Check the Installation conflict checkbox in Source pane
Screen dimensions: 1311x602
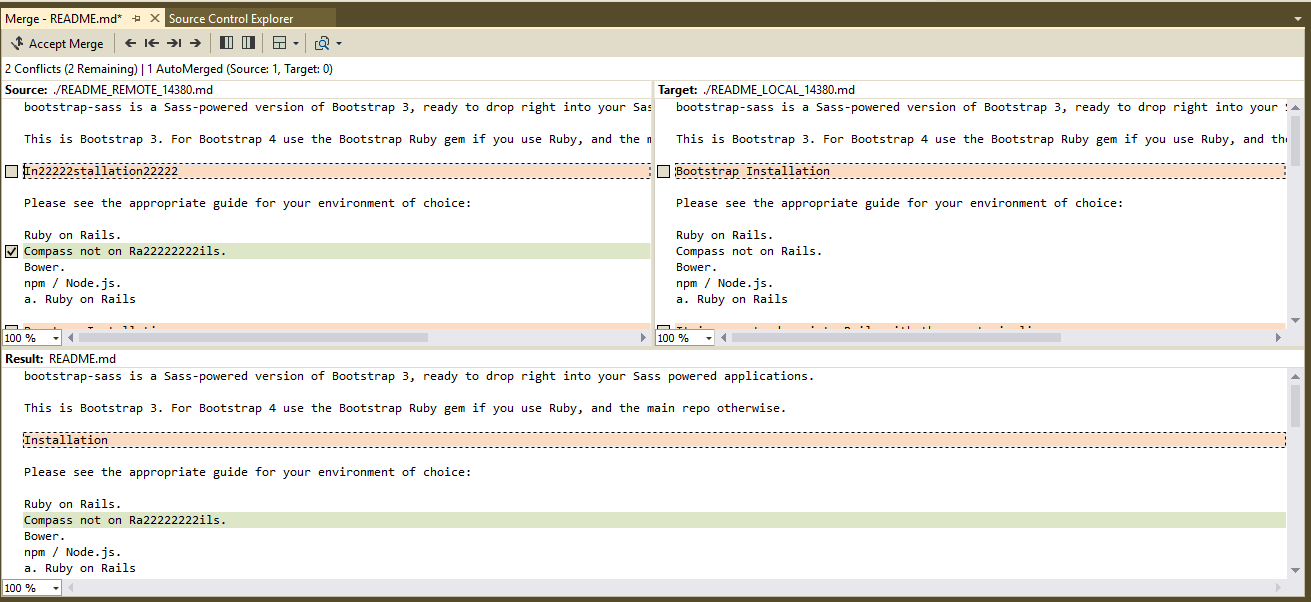click(x=11, y=171)
